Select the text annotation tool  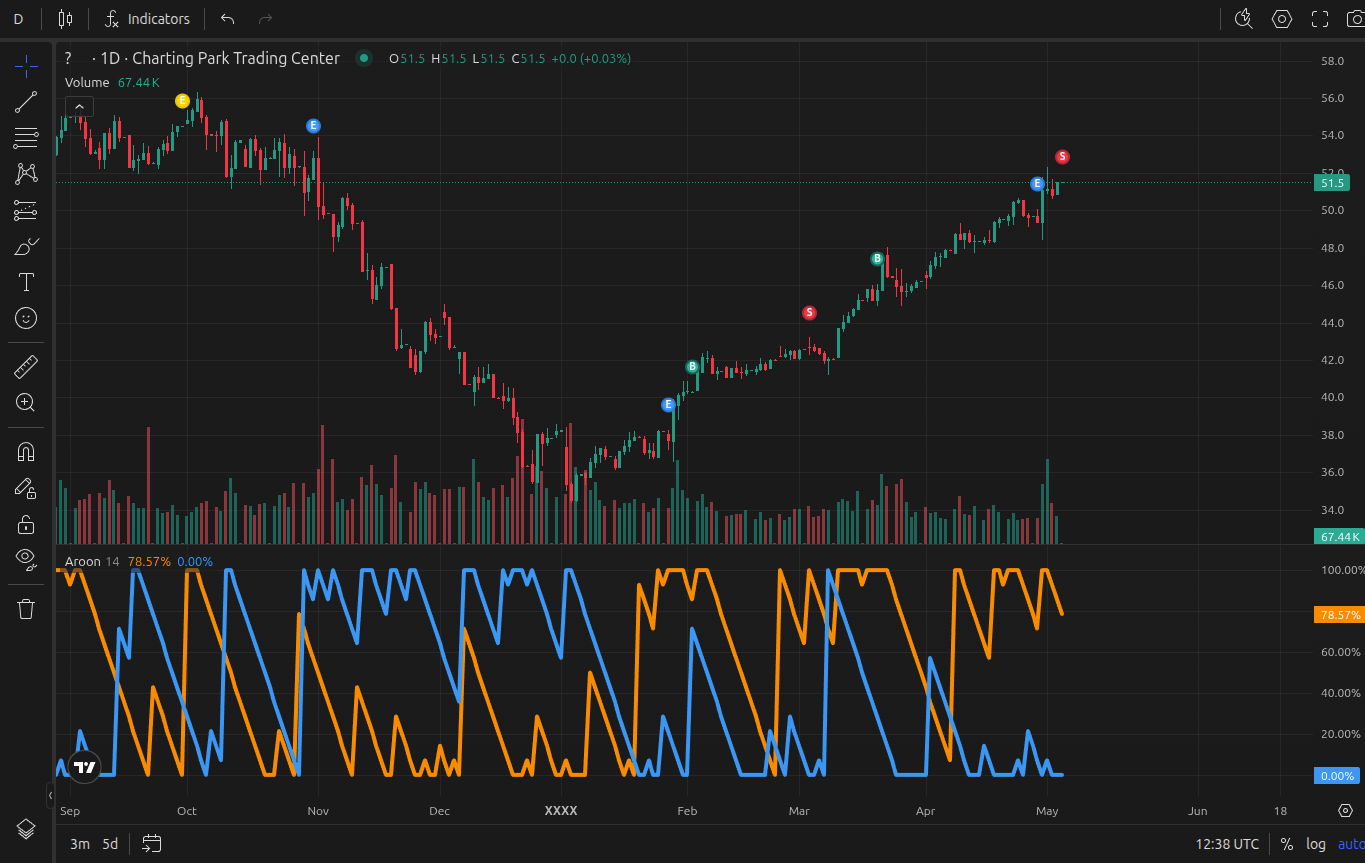click(26, 282)
